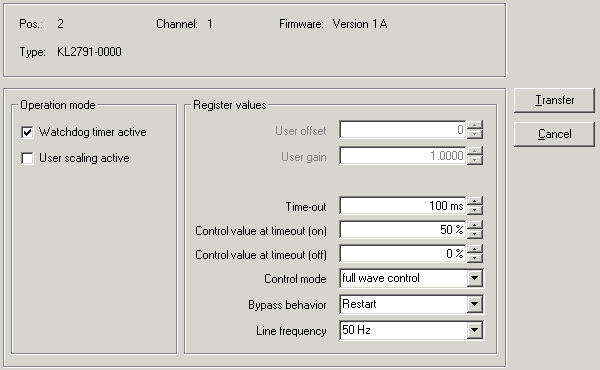
Task: Open the Line frequency dropdown
Action: 474,330
